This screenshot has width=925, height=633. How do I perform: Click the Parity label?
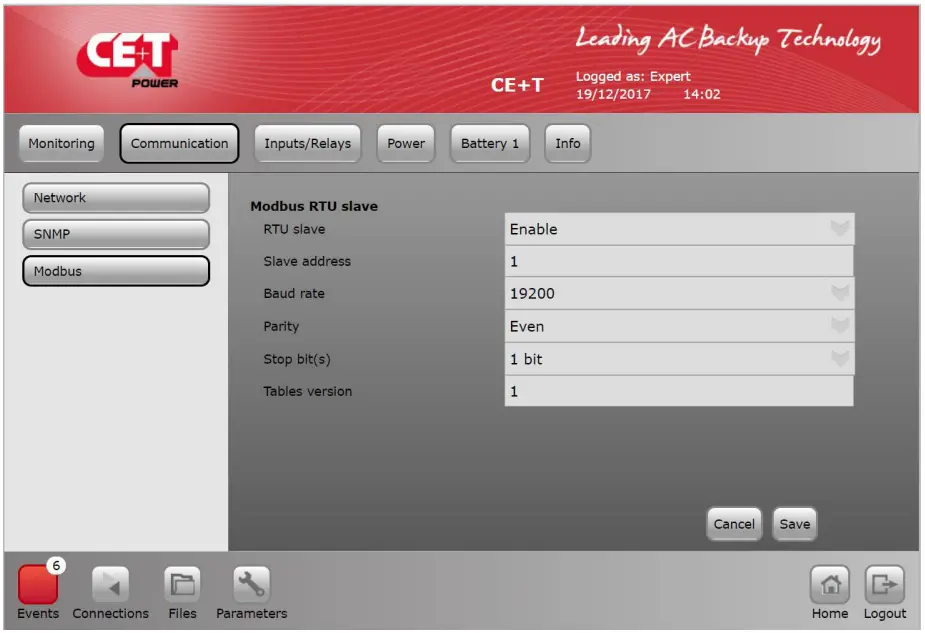(x=281, y=326)
